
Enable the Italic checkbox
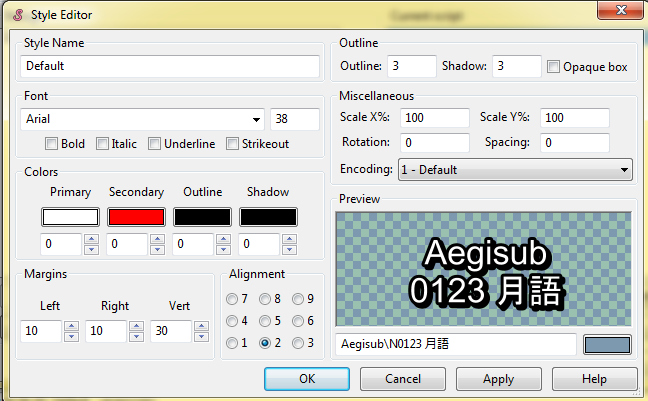point(102,144)
